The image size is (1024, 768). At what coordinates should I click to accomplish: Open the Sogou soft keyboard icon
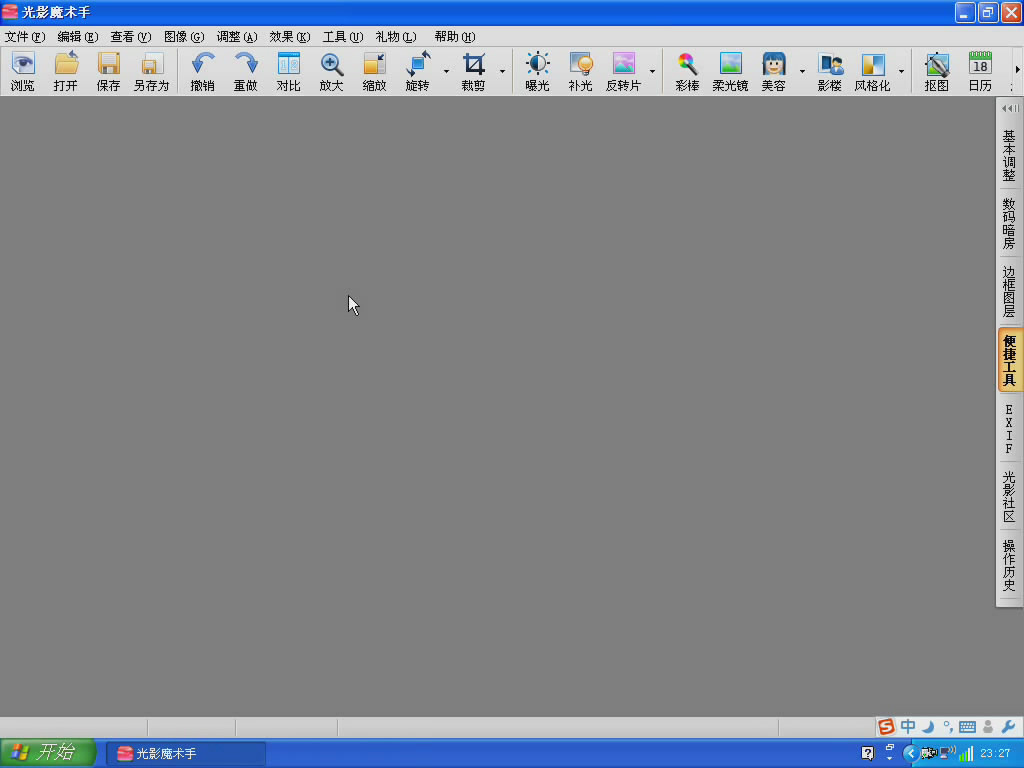(968, 727)
